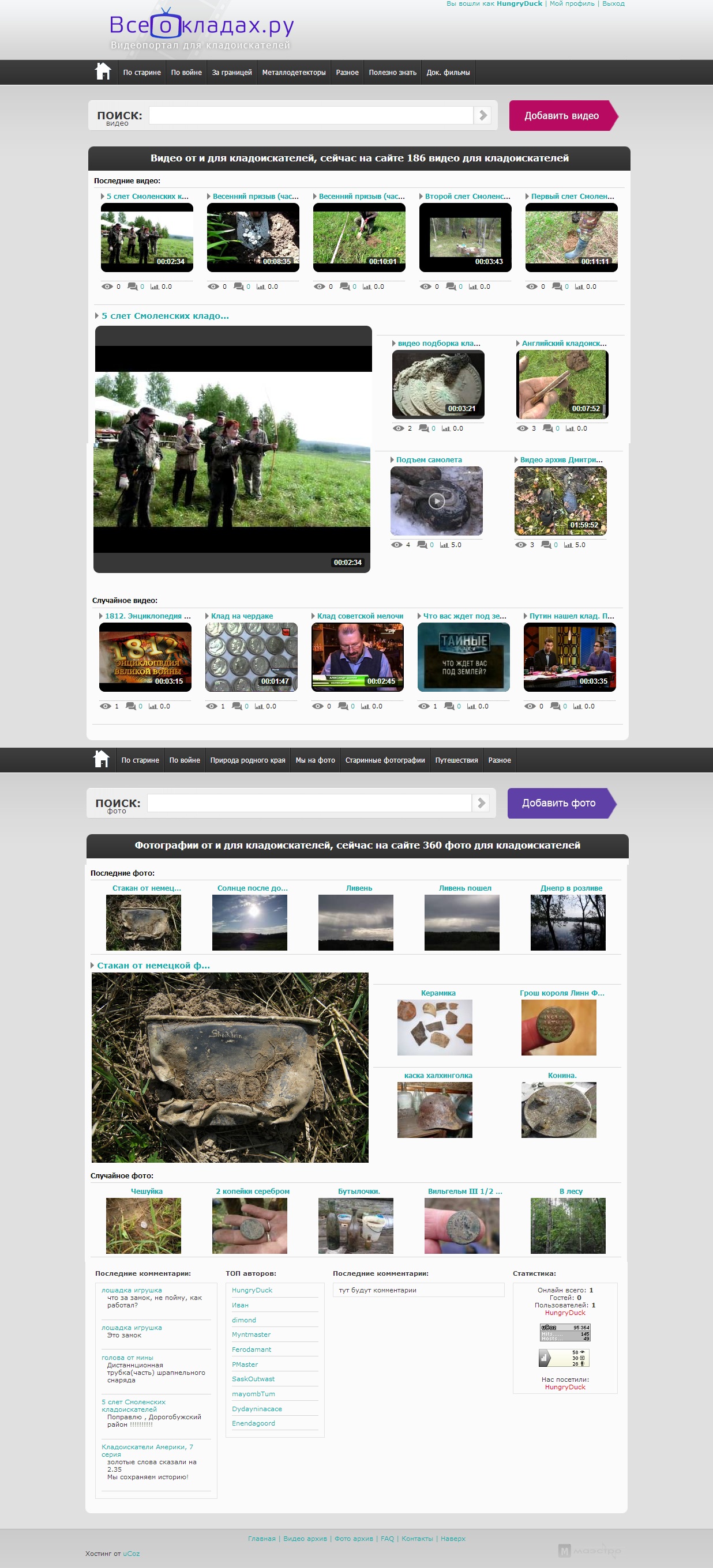Viewport: 713px width, 1568px height.
Task: Open «Солнце после до...» photo title
Action: pos(253,888)
